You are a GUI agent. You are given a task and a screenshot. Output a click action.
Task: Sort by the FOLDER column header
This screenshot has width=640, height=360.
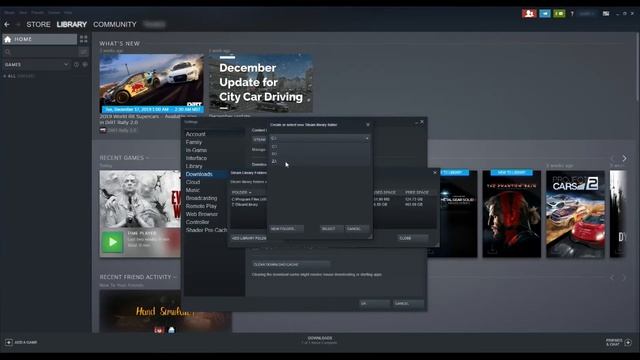pos(241,192)
